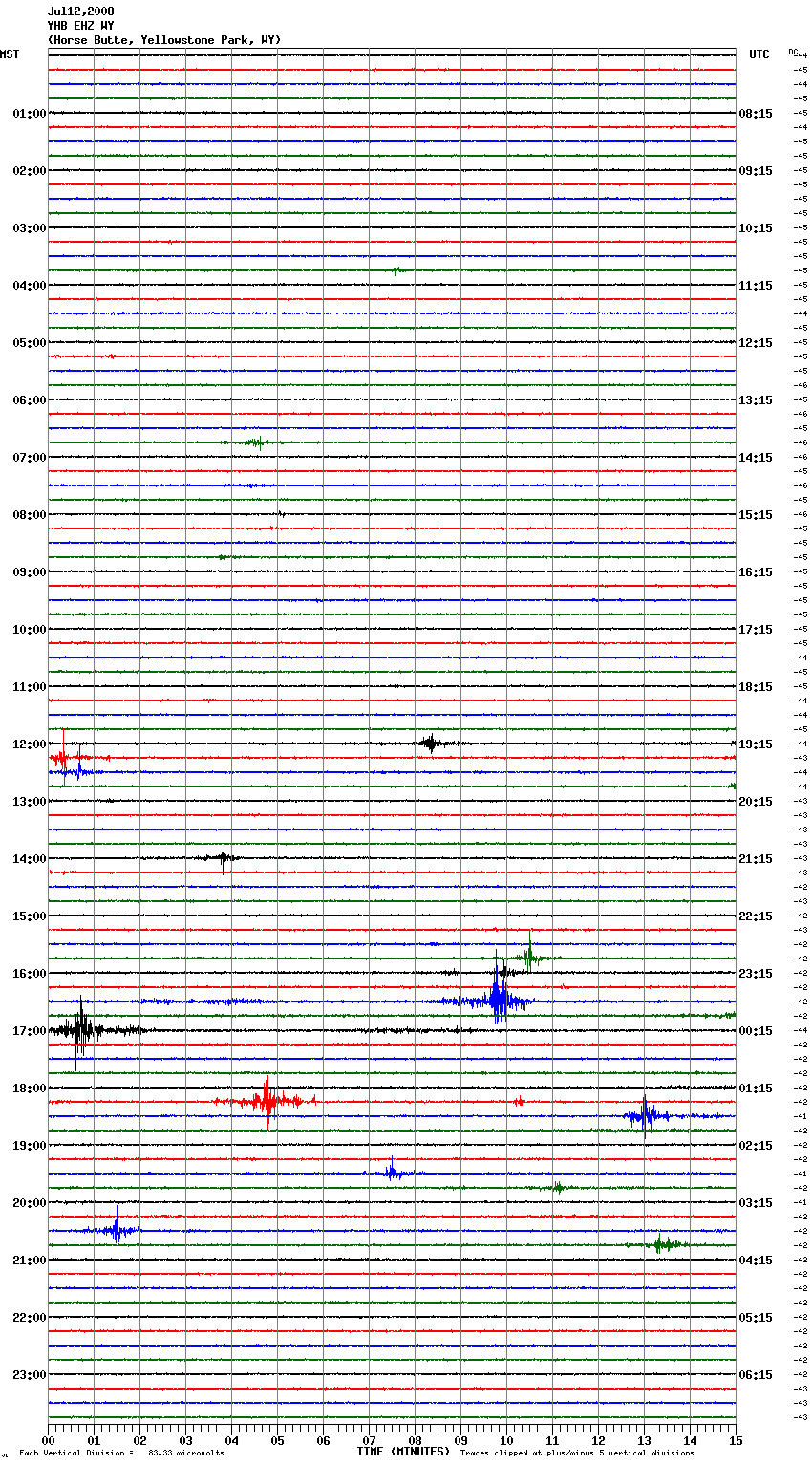This screenshot has width=812, height=1466.
Task: Click the MST column header
Action: tap(10, 54)
